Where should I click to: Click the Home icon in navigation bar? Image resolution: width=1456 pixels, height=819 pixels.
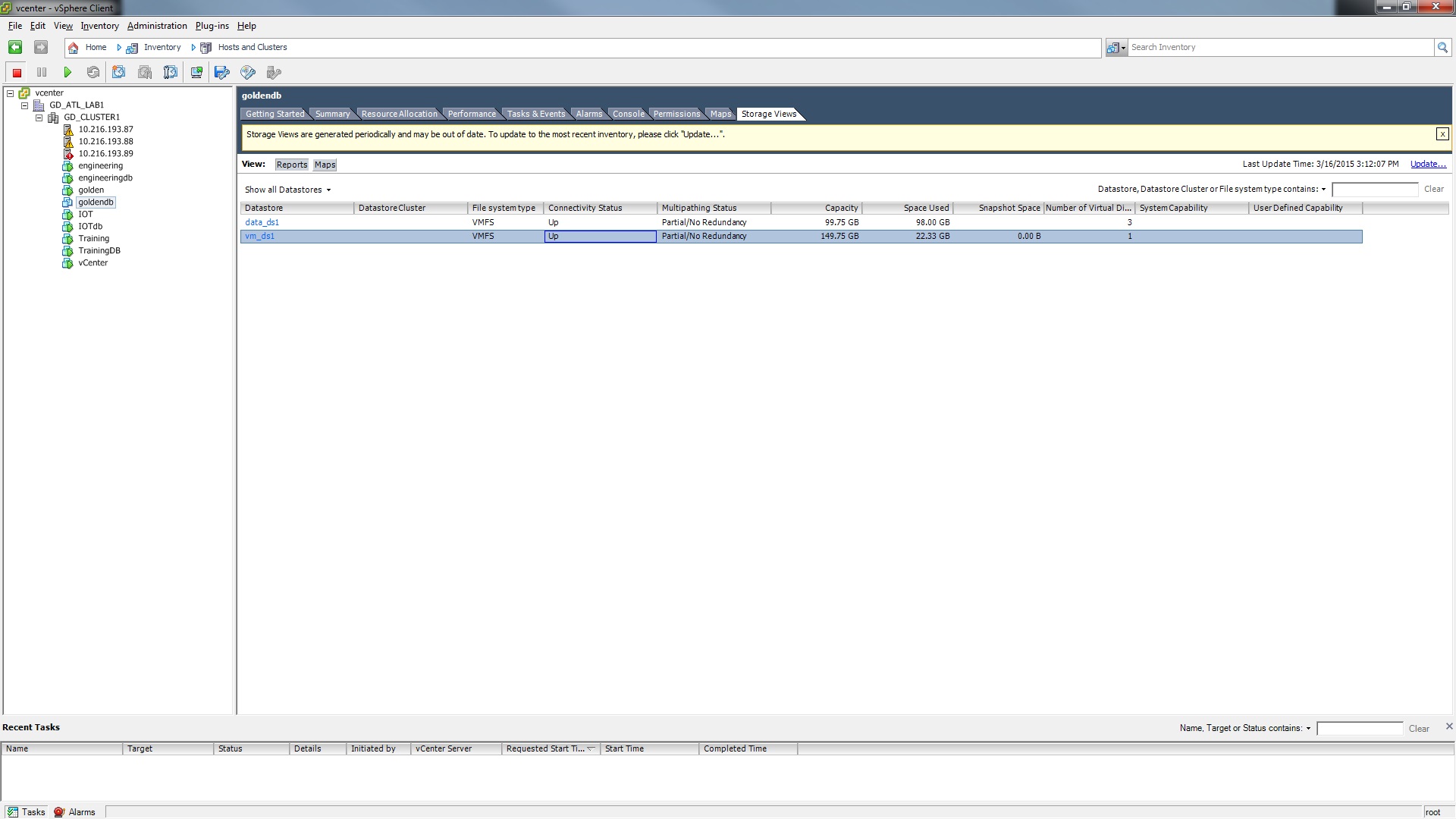pos(74,48)
